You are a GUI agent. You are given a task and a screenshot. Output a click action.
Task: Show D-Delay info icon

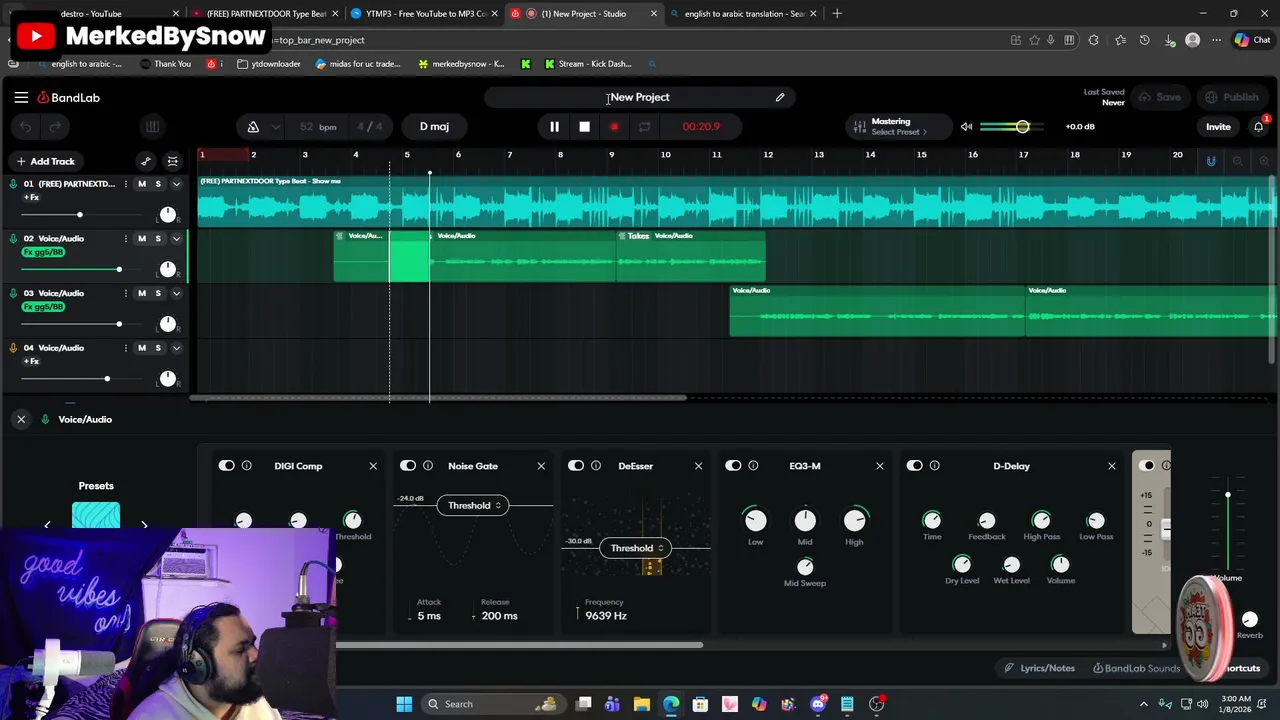pyautogui.click(x=934, y=466)
